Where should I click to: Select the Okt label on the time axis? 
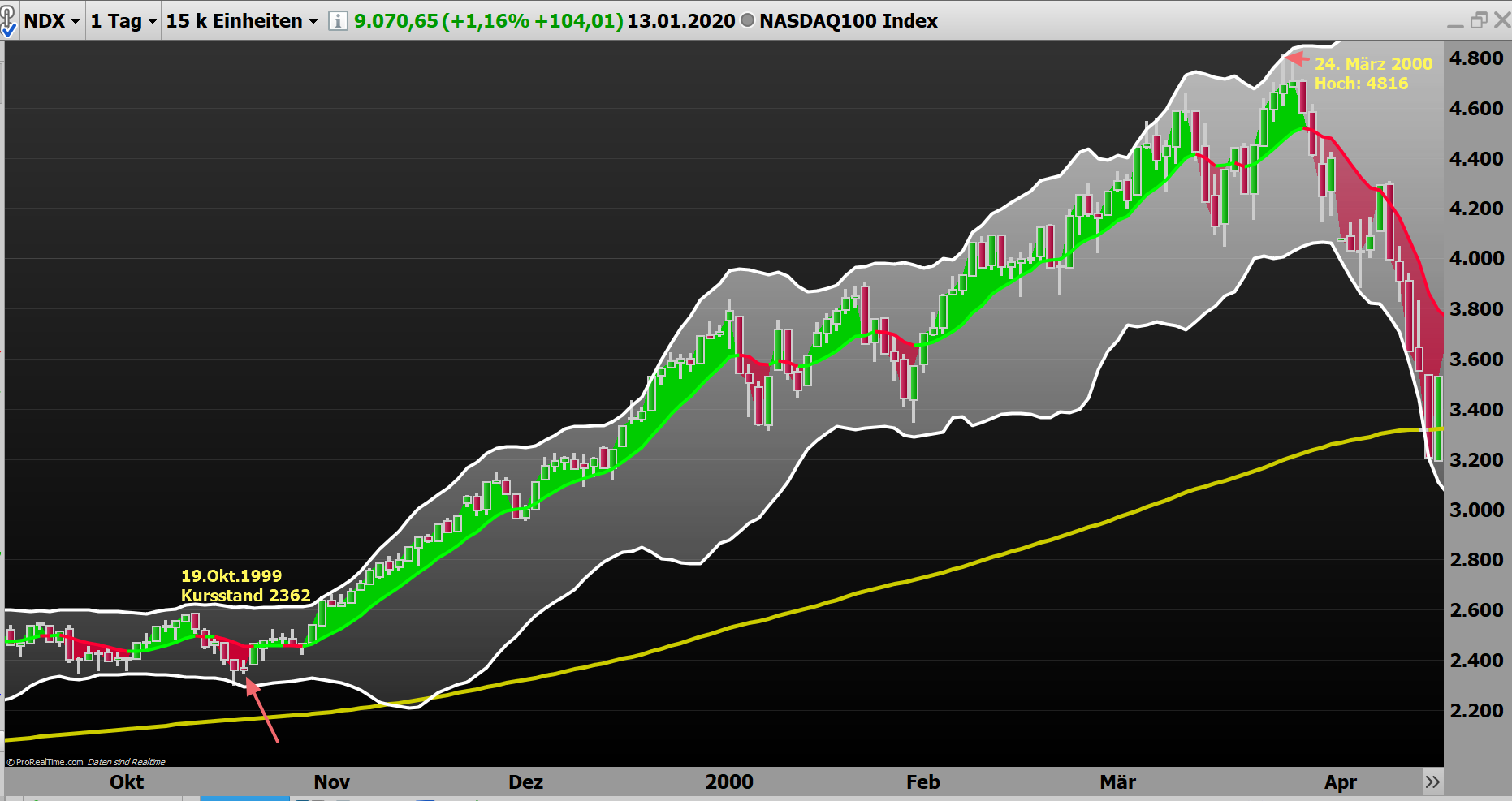(126, 782)
